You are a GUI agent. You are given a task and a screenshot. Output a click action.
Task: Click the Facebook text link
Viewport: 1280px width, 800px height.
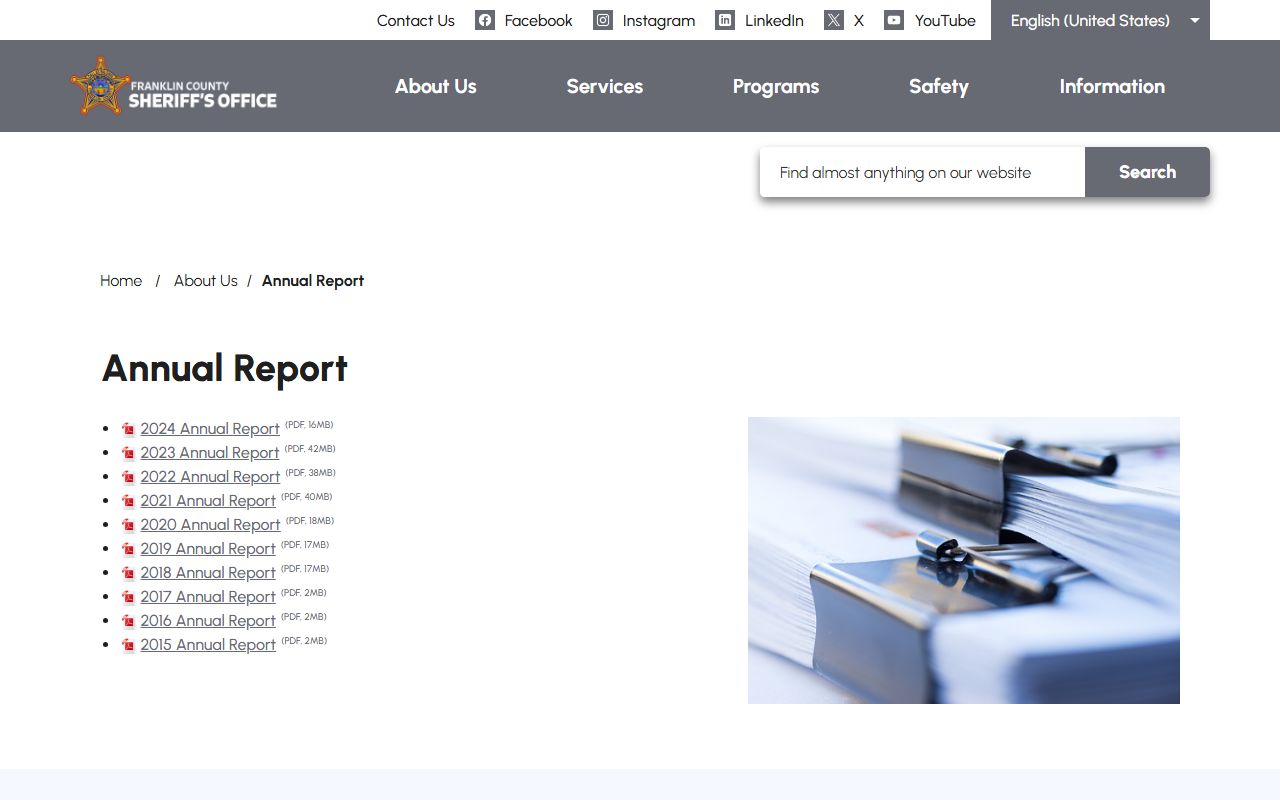pyautogui.click(x=538, y=20)
